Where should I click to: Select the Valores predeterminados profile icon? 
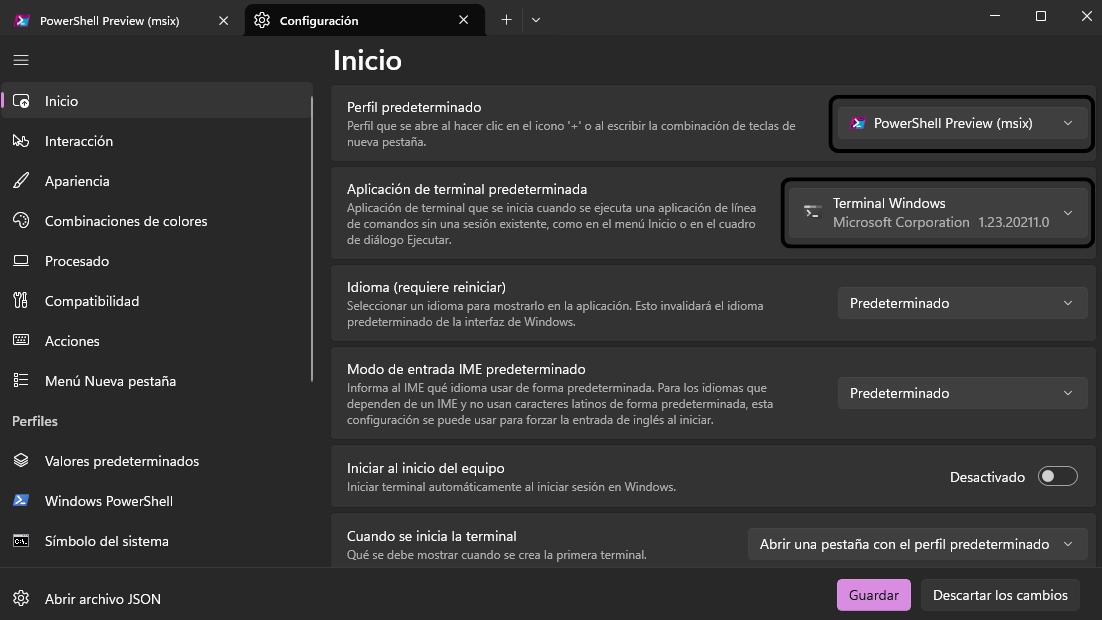point(21,460)
